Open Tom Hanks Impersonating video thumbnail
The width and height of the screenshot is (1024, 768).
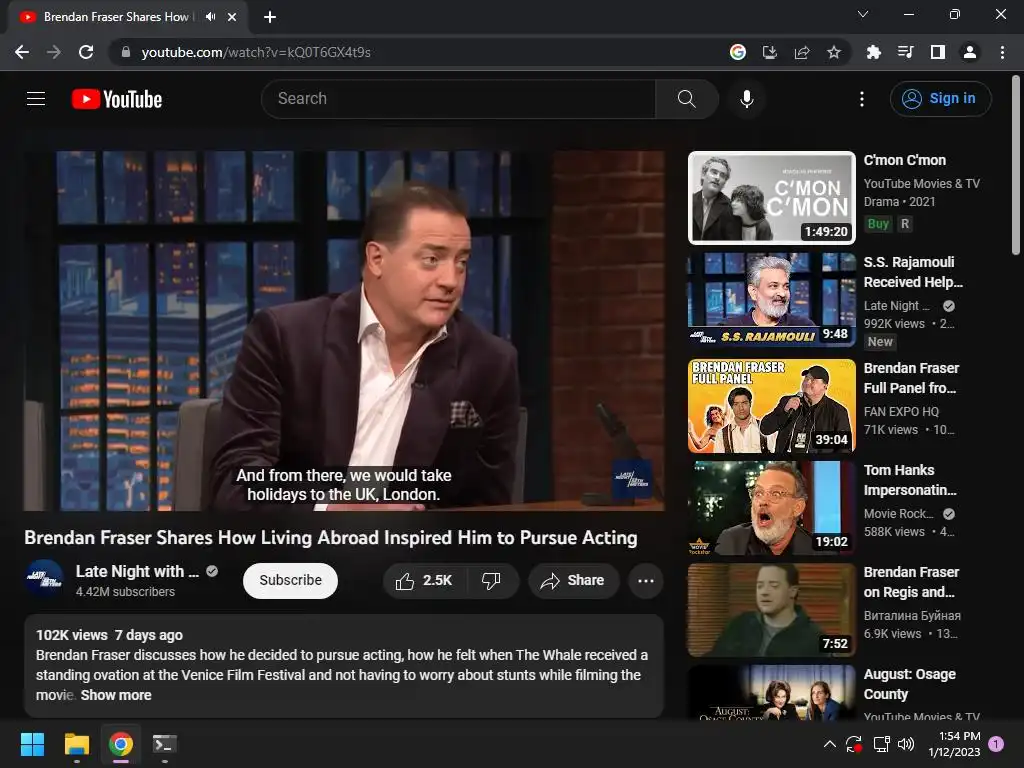(771, 508)
